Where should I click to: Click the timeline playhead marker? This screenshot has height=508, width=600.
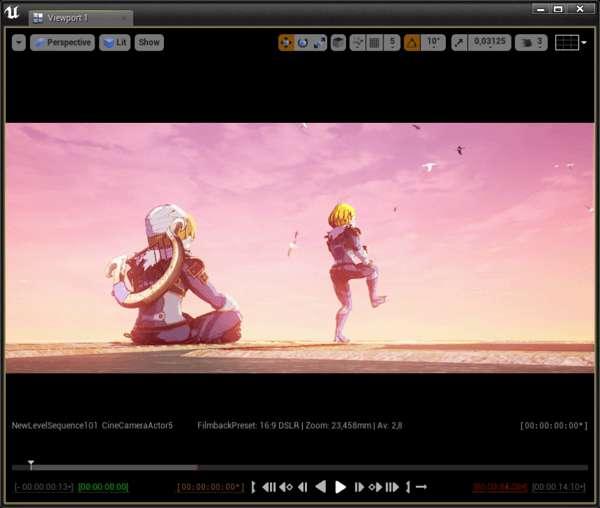point(31,465)
